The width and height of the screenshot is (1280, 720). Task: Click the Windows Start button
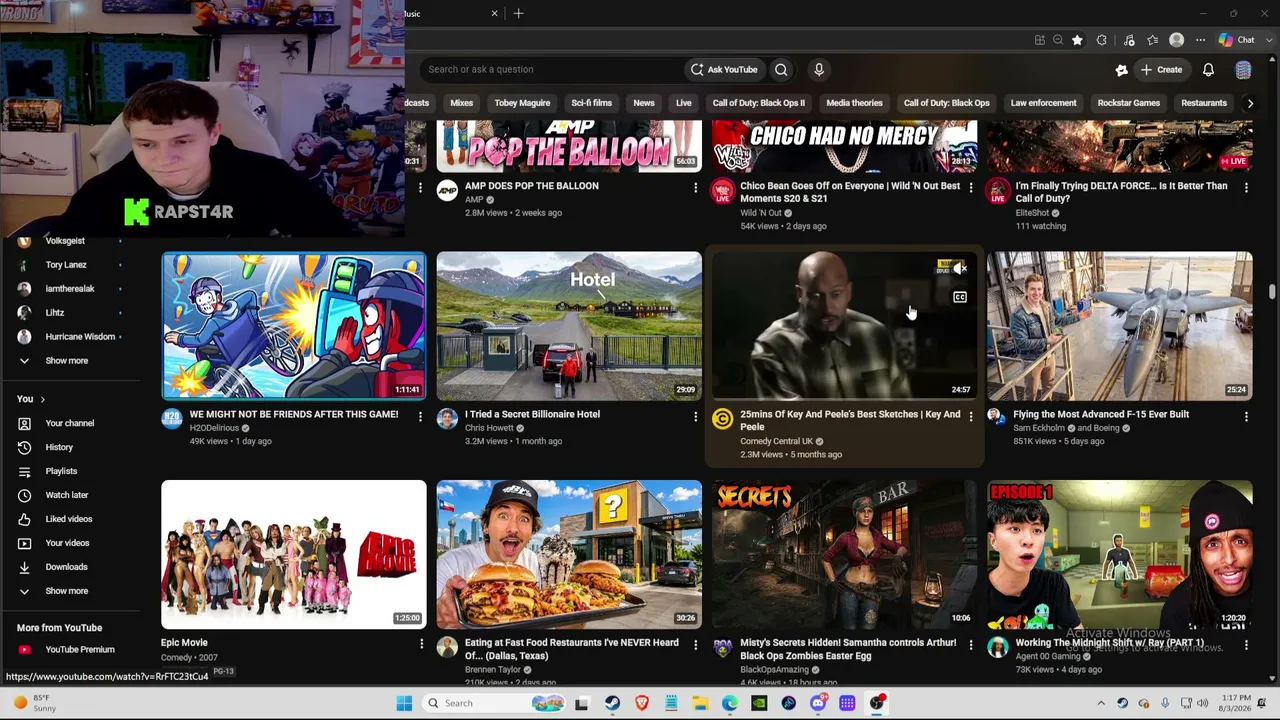[404, 703]
